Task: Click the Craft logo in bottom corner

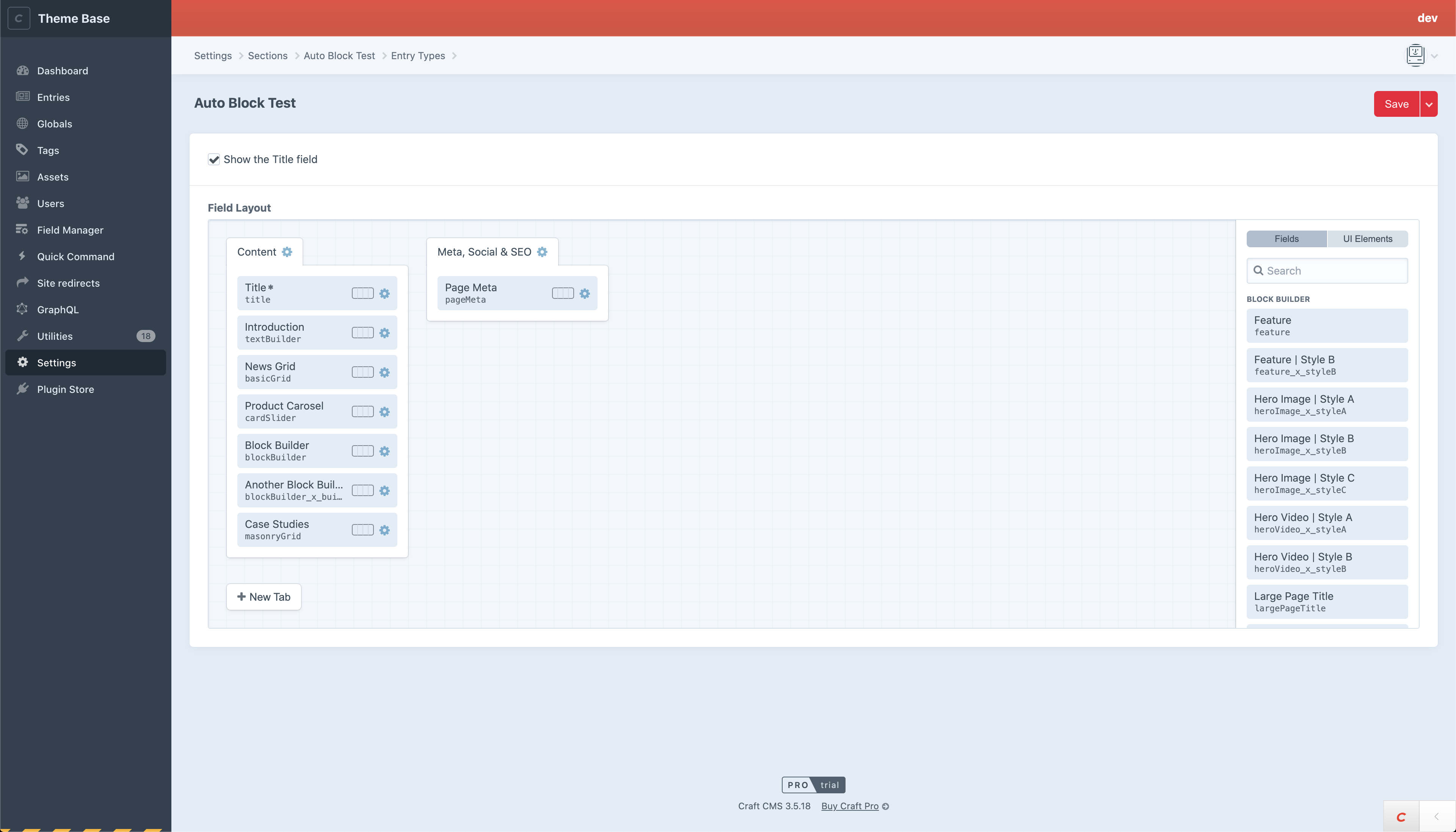Action: [x=1401, y=816]
